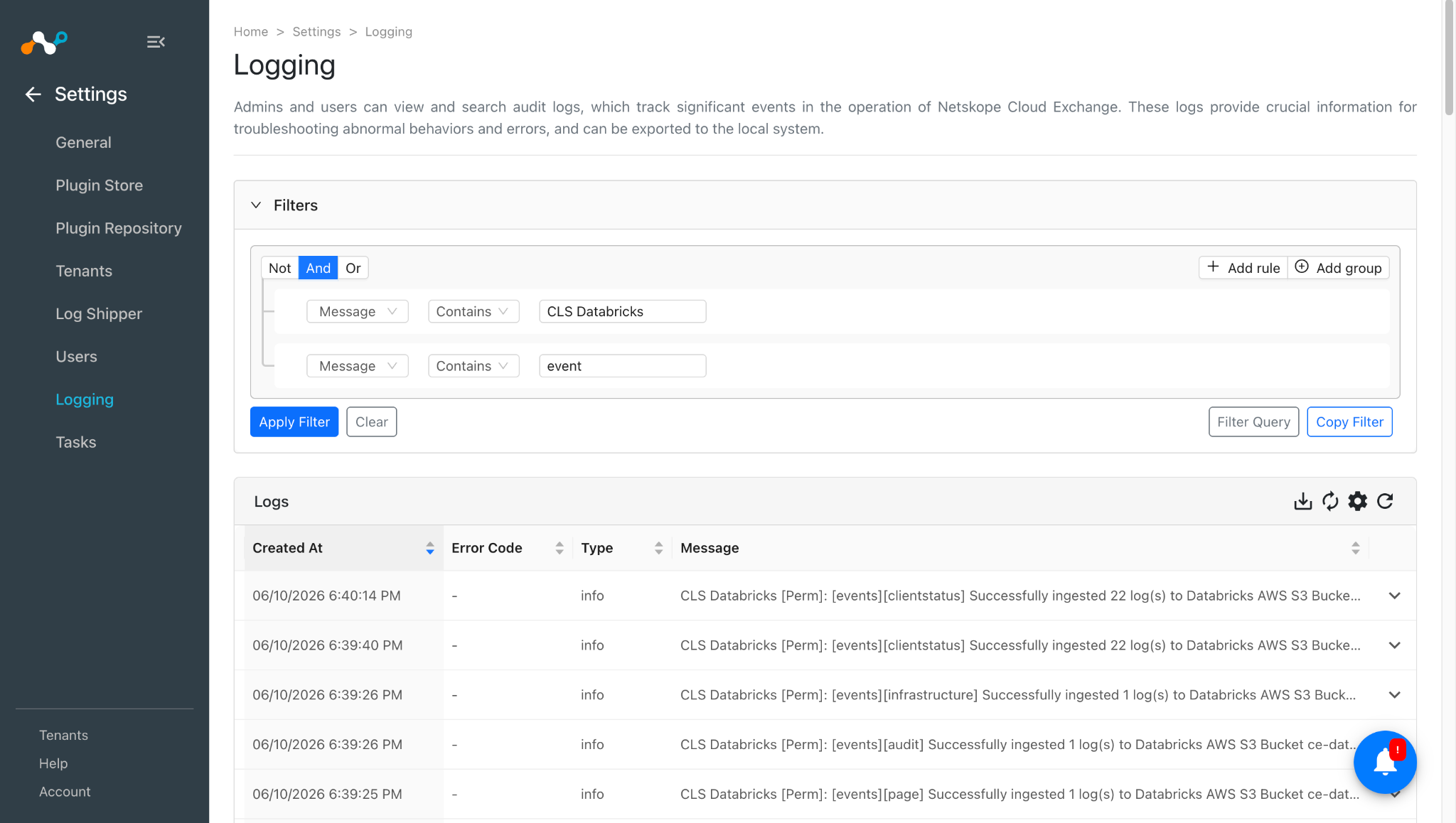Reload logs using the refresh icon
This screenshot has width=1456, height=823.
coord(1385,502)
